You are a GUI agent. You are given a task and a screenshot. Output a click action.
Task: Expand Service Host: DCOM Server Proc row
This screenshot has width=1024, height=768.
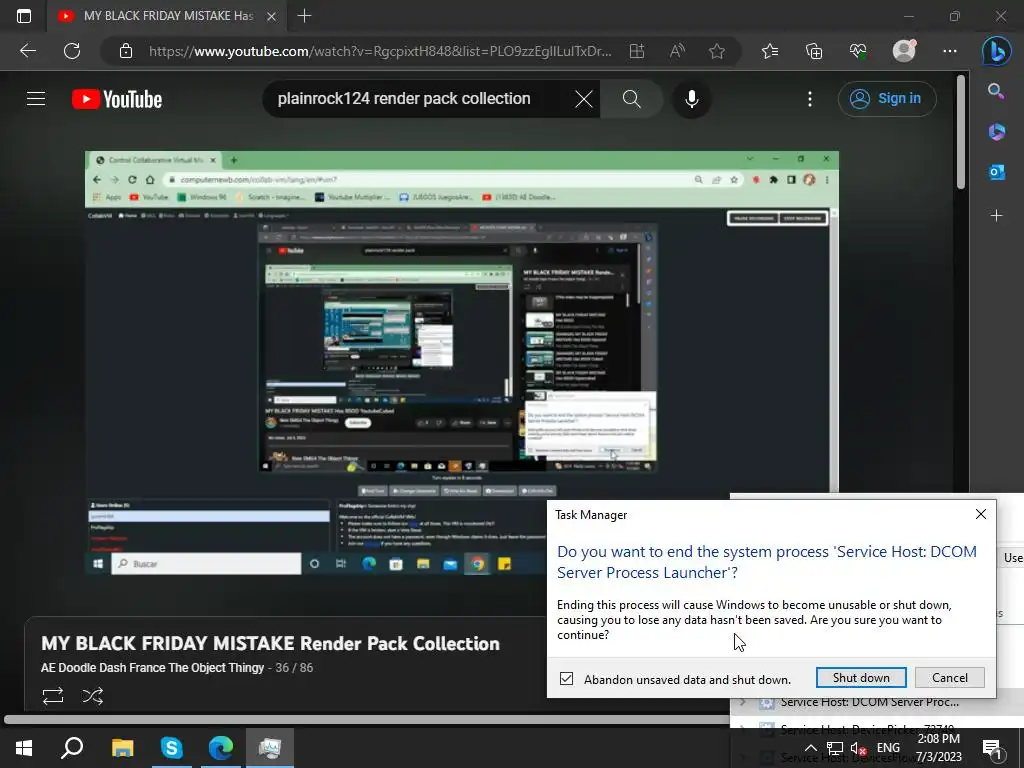click(x=743, y=702)
